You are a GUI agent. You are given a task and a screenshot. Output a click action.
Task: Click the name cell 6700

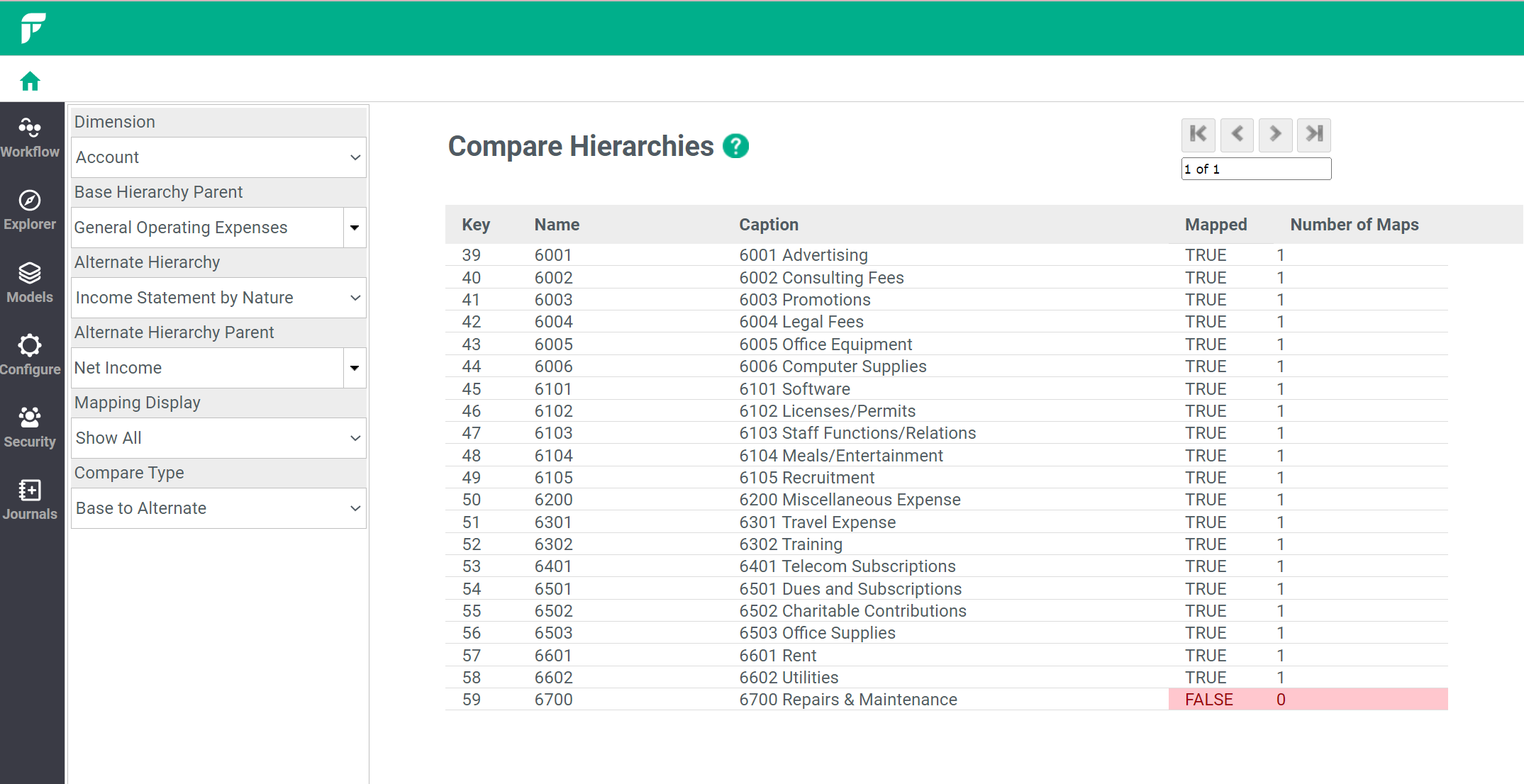coord(553,700)
